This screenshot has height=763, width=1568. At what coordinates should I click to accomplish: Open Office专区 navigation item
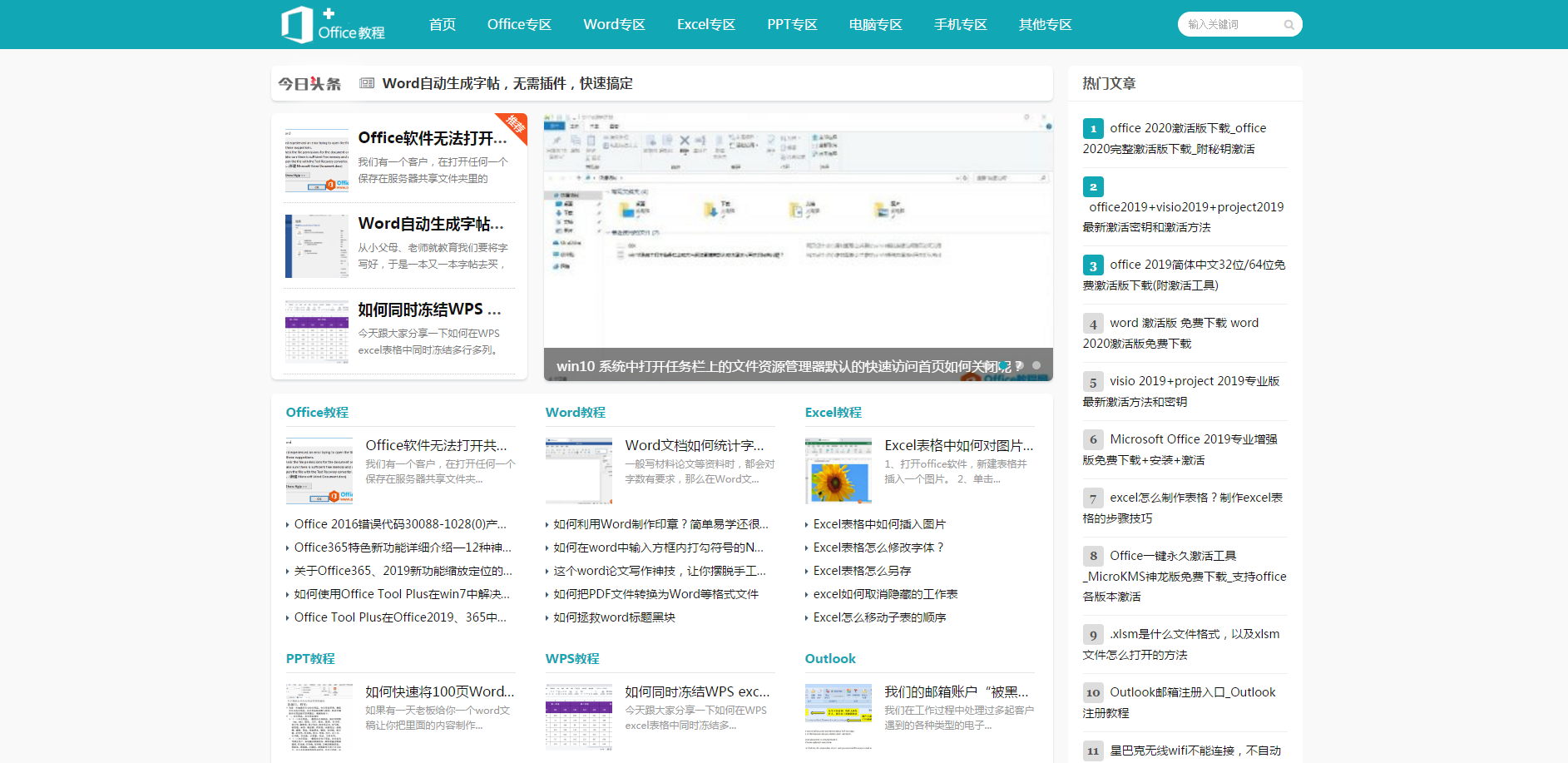point(519,25)
